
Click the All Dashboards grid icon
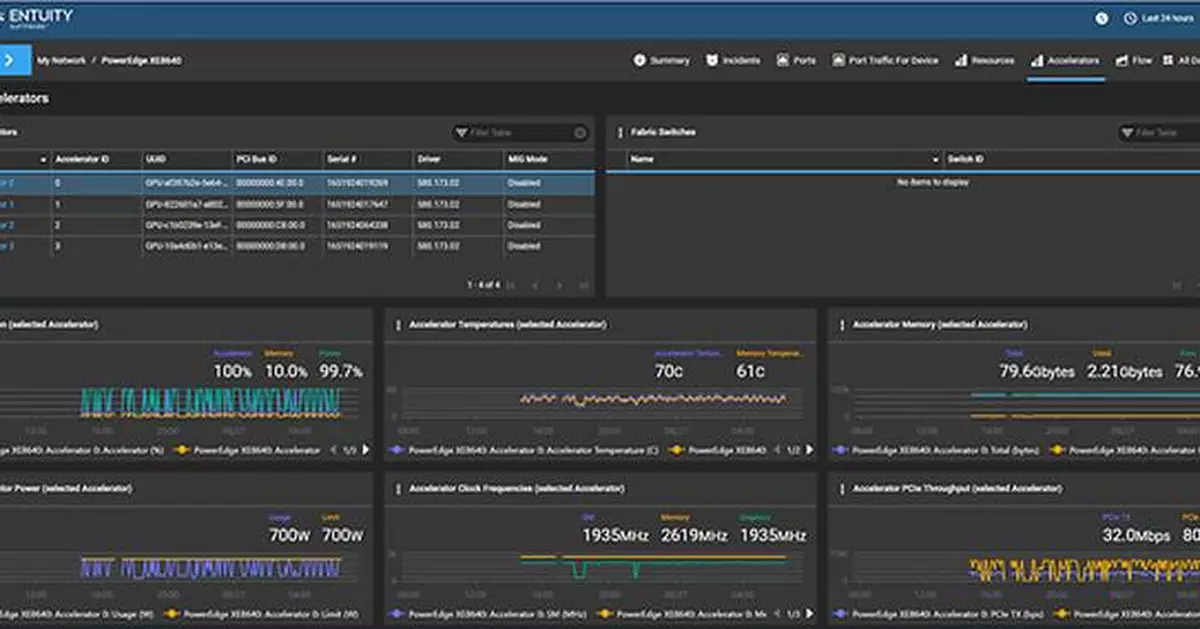[1170, 61]
